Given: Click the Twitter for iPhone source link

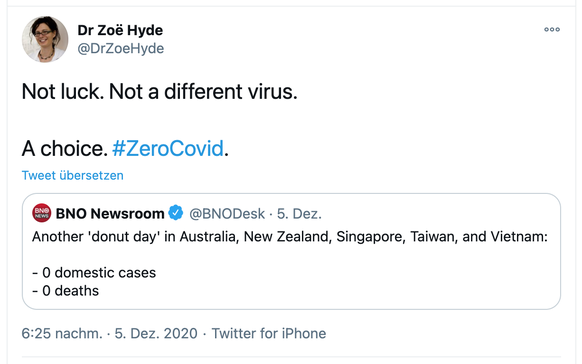Looking at the screenshot, I should coord(269,333).
